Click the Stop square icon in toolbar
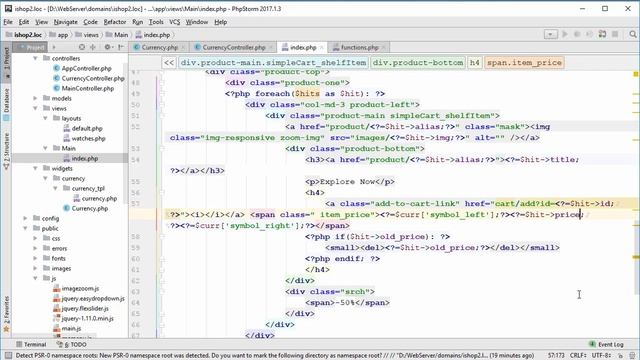Image resolution: width=640 pixels, height=360 pixels. pos(615,35)
